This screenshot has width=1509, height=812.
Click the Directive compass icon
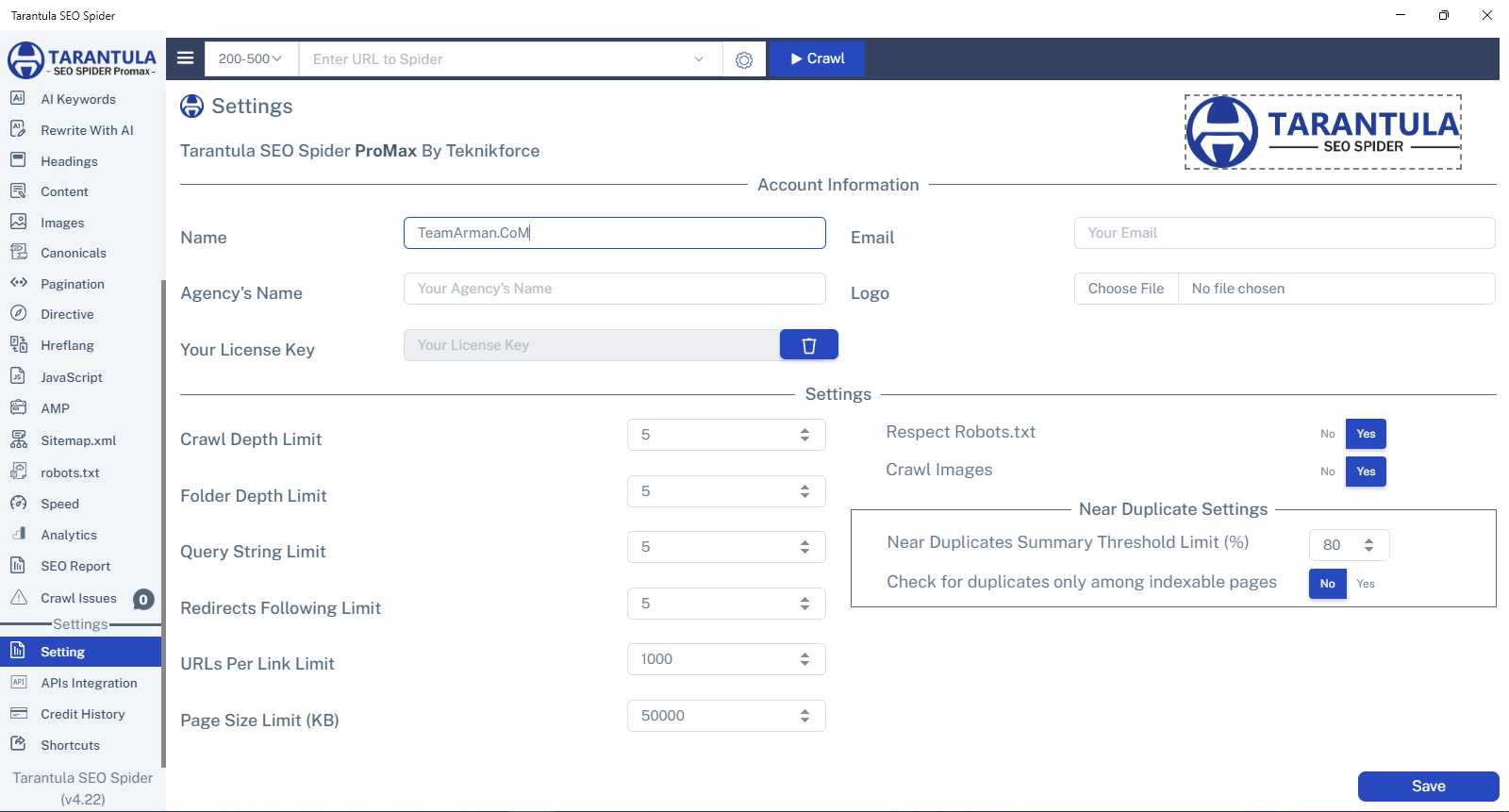click(x=18, y=313)
